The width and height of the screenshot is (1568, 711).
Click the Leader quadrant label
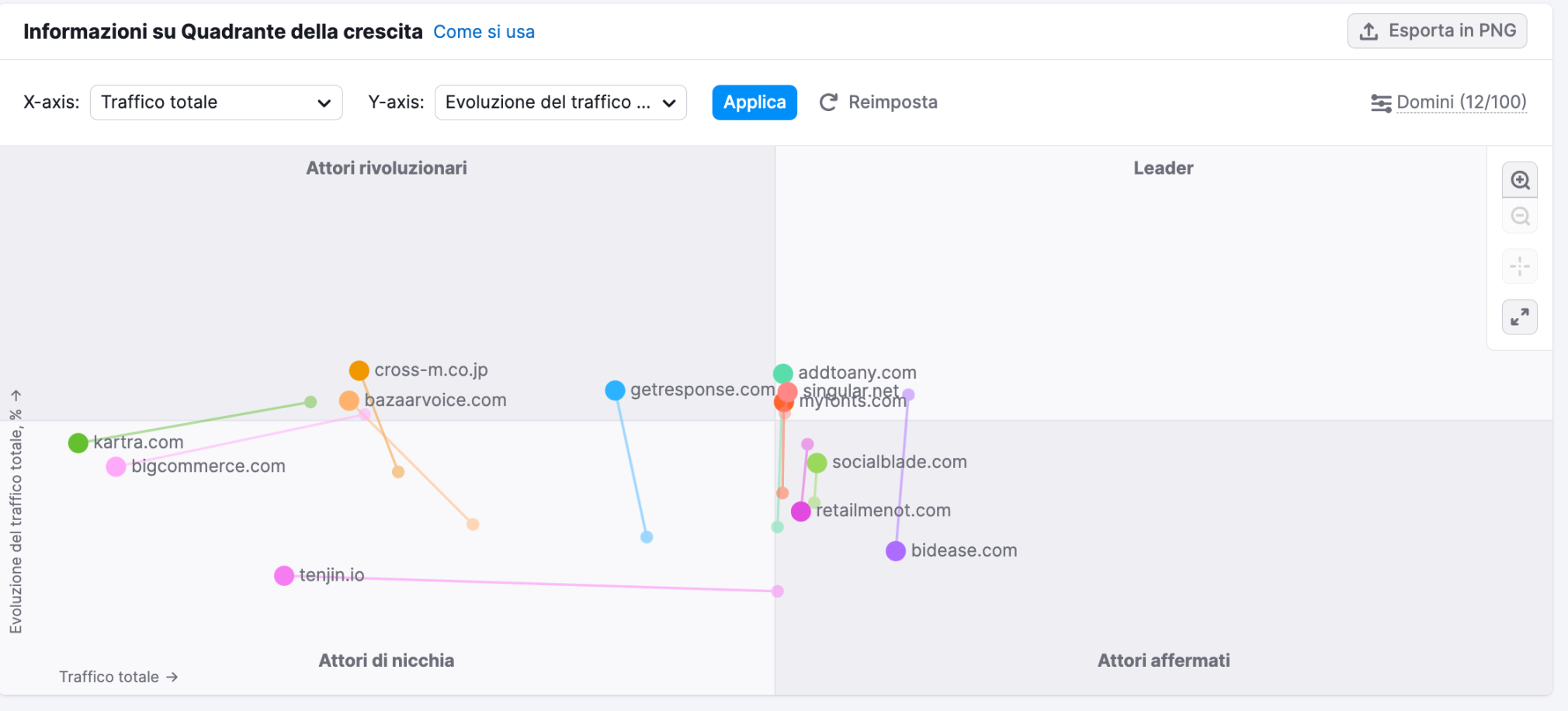pyautogui.click(x=1164, y=168)
